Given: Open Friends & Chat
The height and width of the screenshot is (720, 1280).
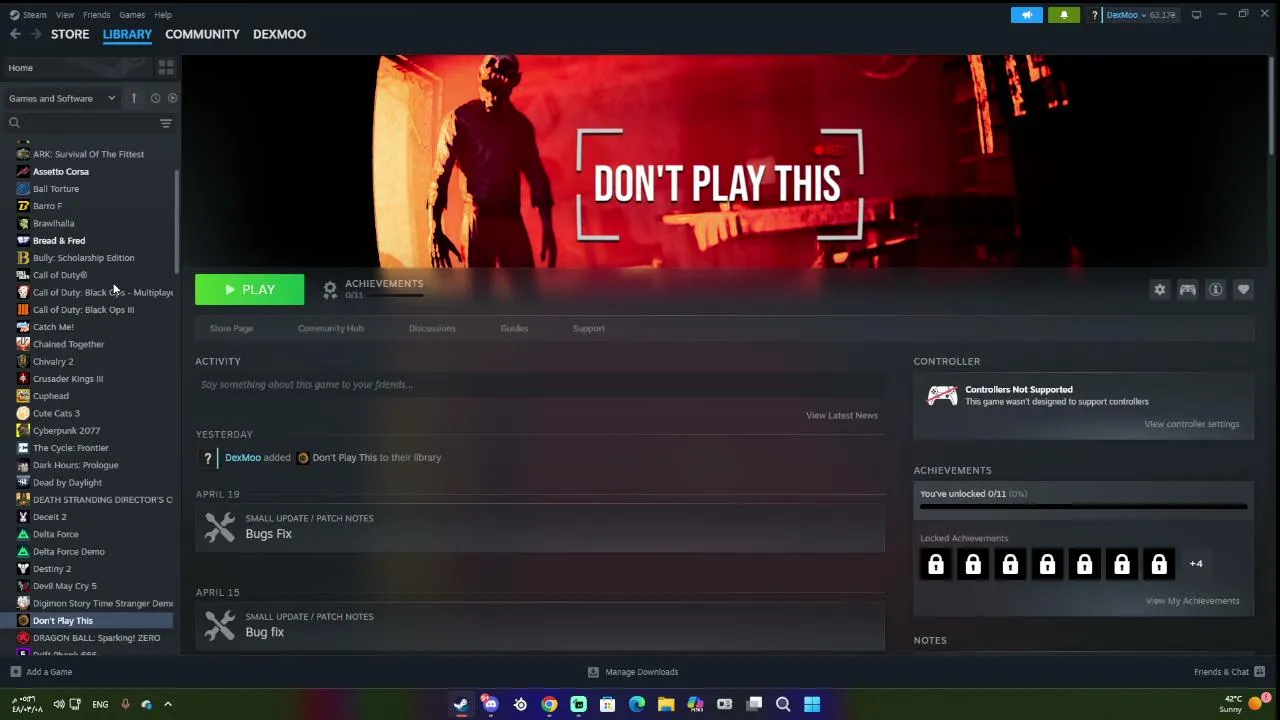Looking at the screenshot, I should tap(1230, 672).
